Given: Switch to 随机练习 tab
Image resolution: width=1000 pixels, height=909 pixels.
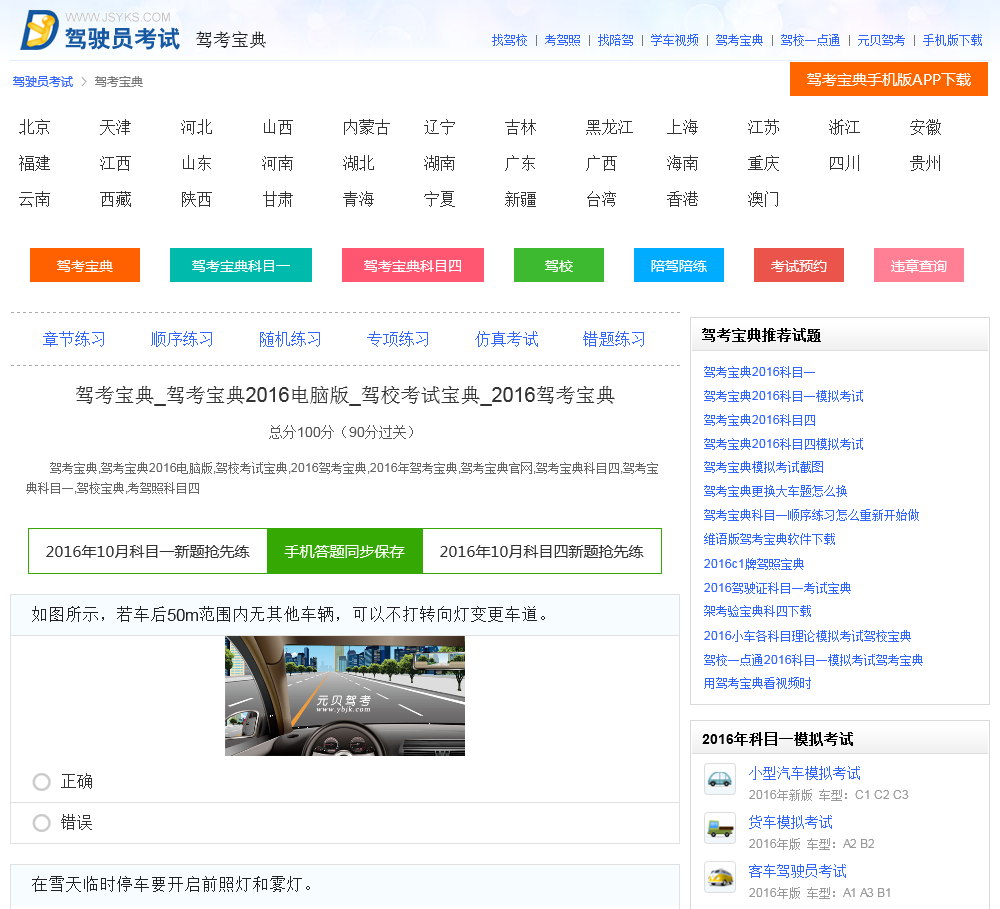Looking at the screenshot, I should pos(290,339).
